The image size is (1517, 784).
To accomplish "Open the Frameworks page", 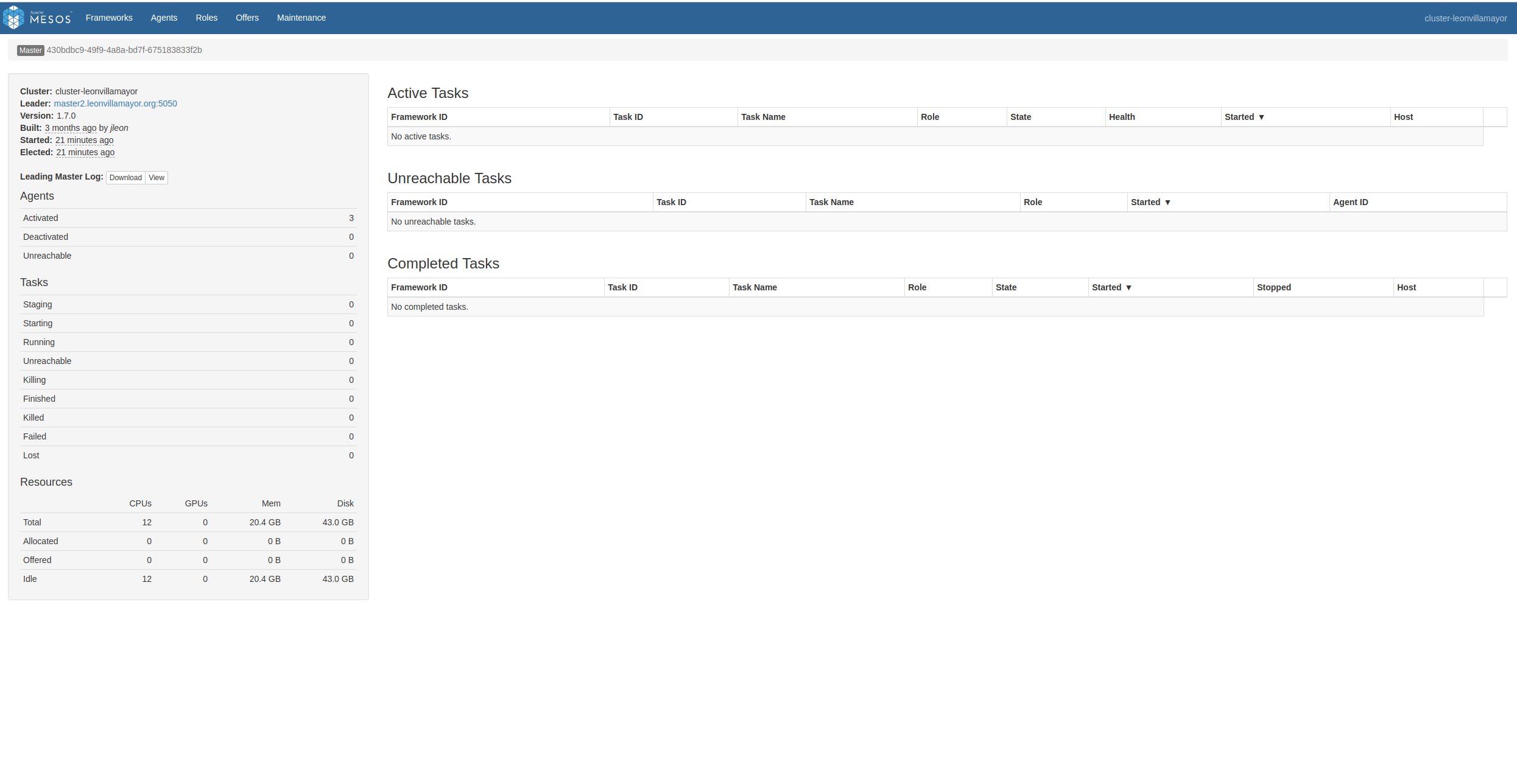I will (x=109, y=18).
